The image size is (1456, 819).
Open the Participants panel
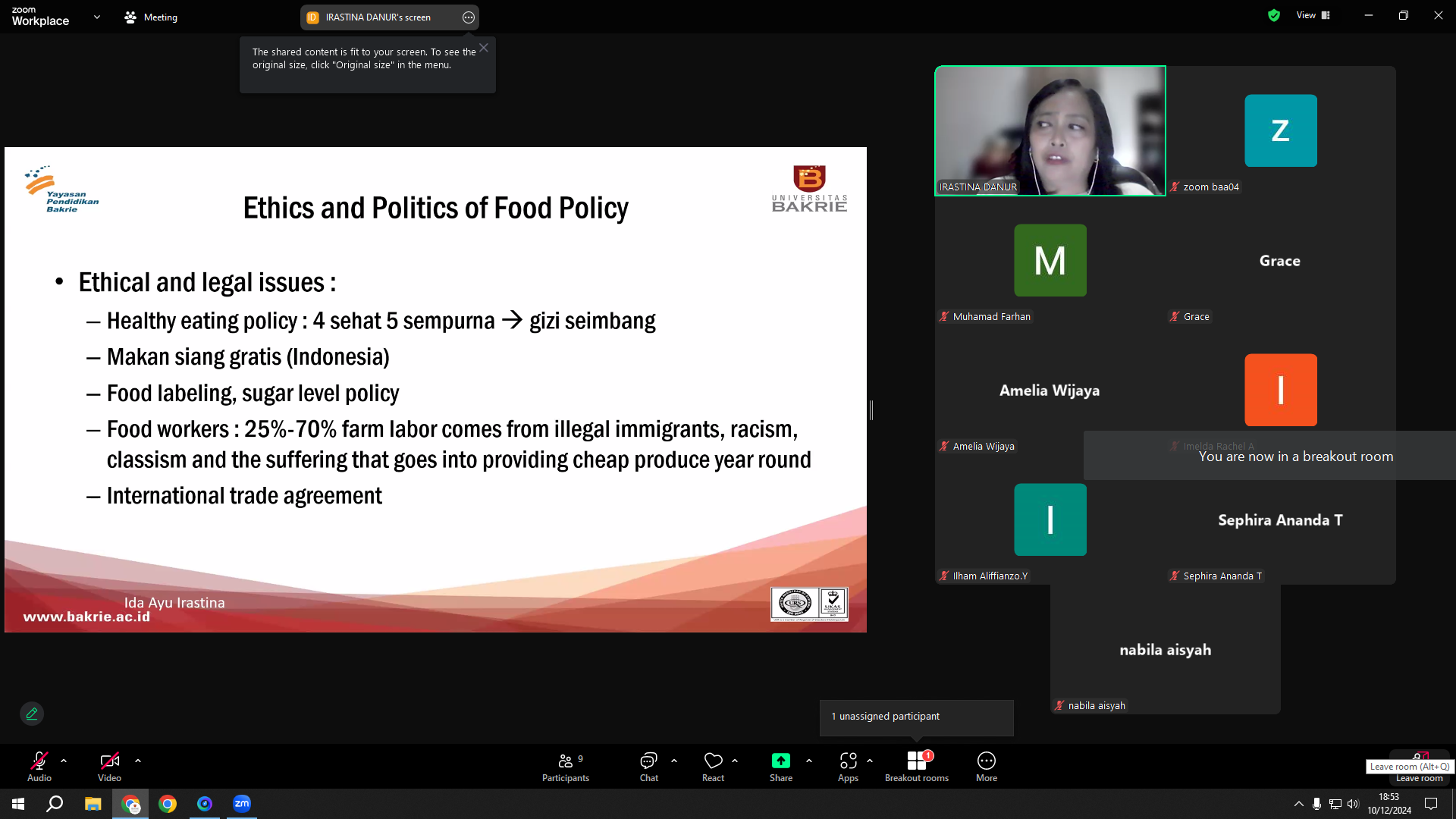pos(565,766)
